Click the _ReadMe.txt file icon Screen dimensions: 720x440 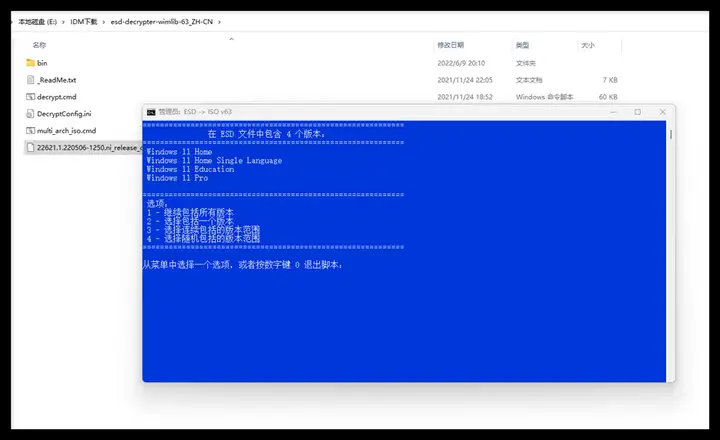[30, 79]
